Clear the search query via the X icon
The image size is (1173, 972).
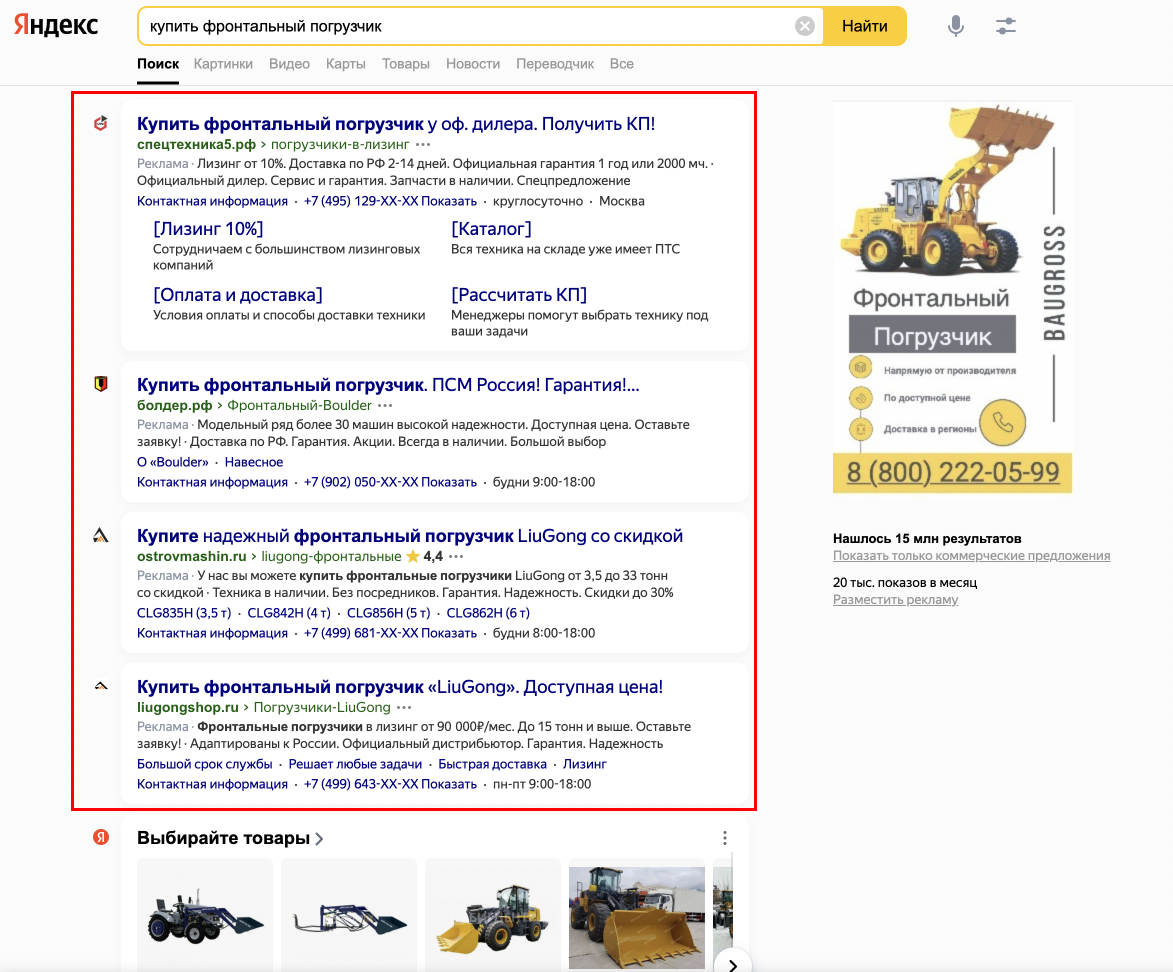pyautogui.click(x=804, y=25)
